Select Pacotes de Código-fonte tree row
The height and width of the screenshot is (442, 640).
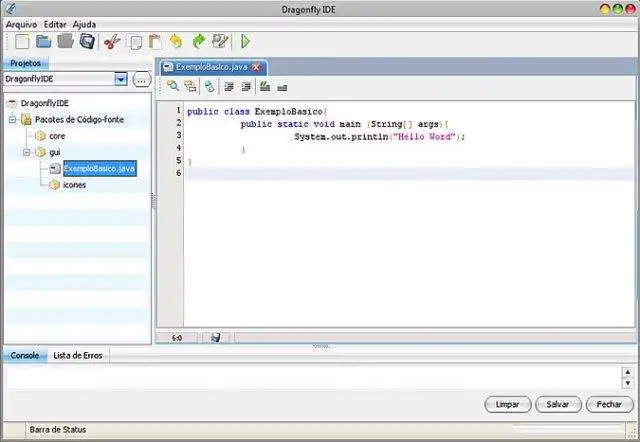pos(79,120)
